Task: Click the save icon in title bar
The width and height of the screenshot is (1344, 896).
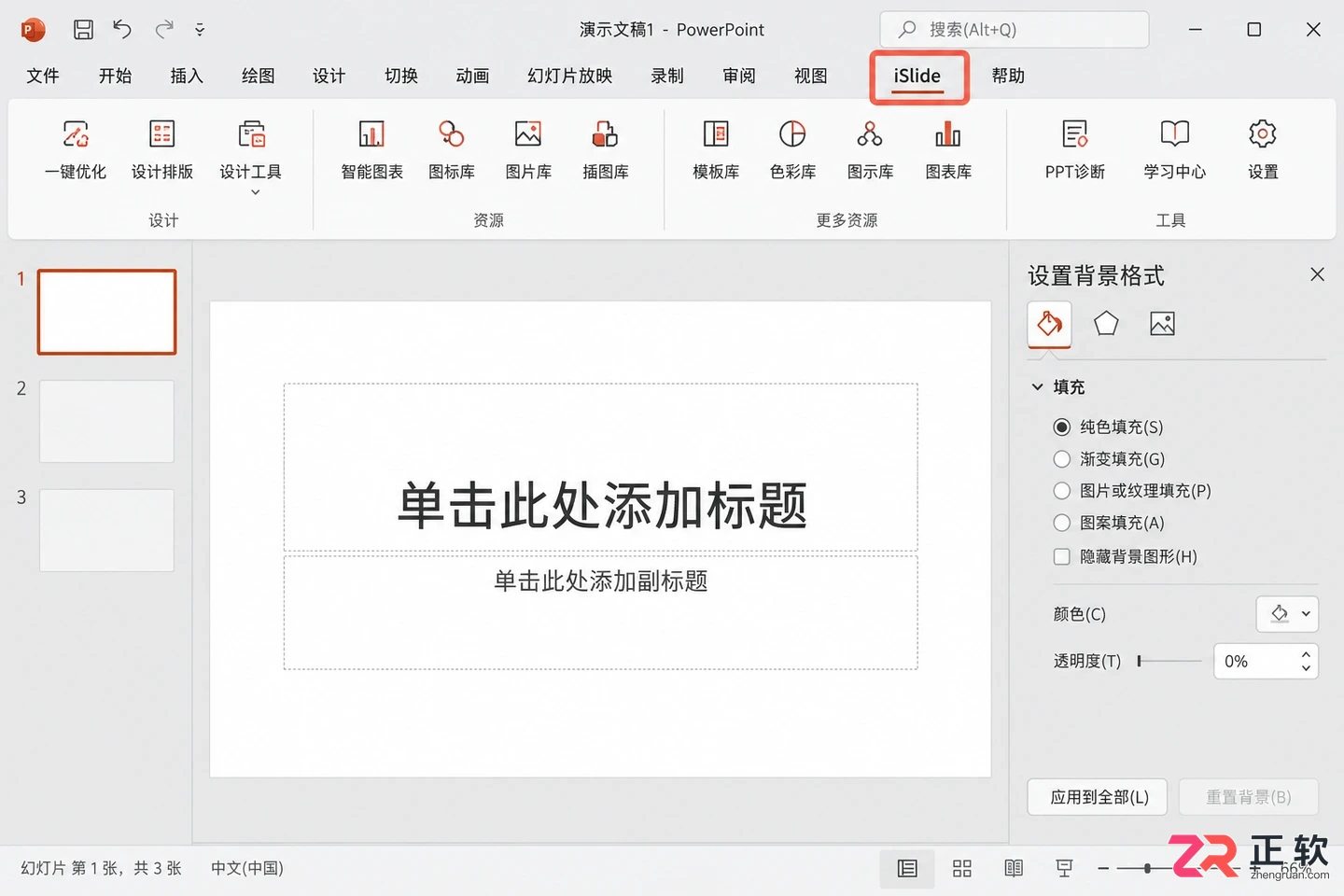Action: click(x=83, y=30)
